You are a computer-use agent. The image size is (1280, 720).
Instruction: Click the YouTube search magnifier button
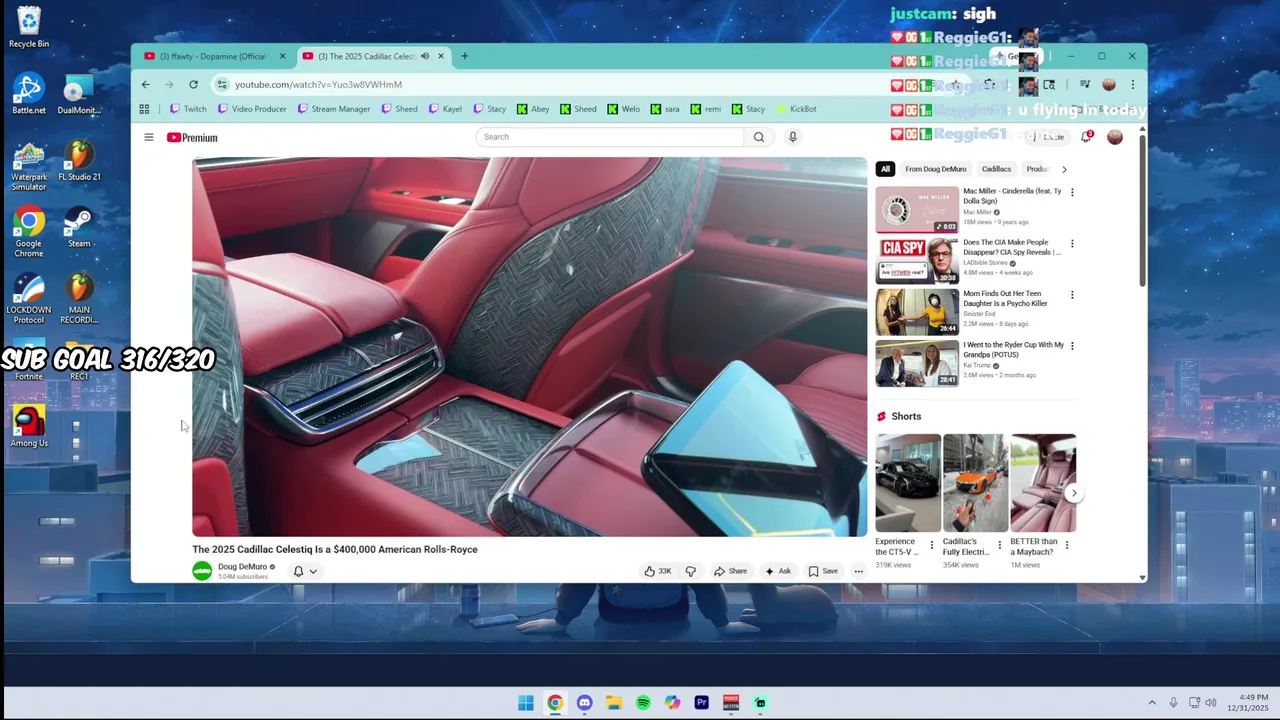click(x=759, y=137)
